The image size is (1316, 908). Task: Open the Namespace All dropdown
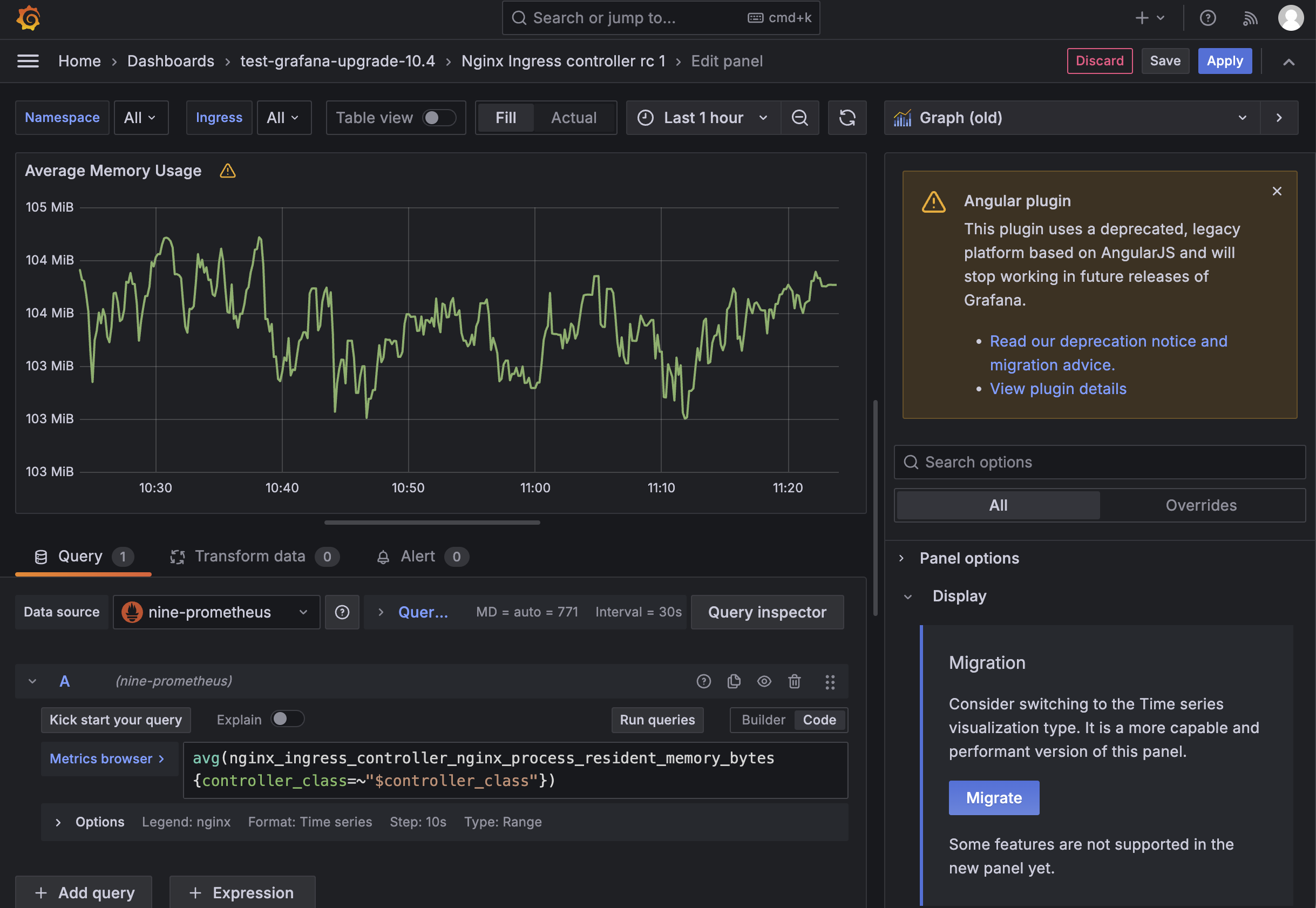click(140, 118)
